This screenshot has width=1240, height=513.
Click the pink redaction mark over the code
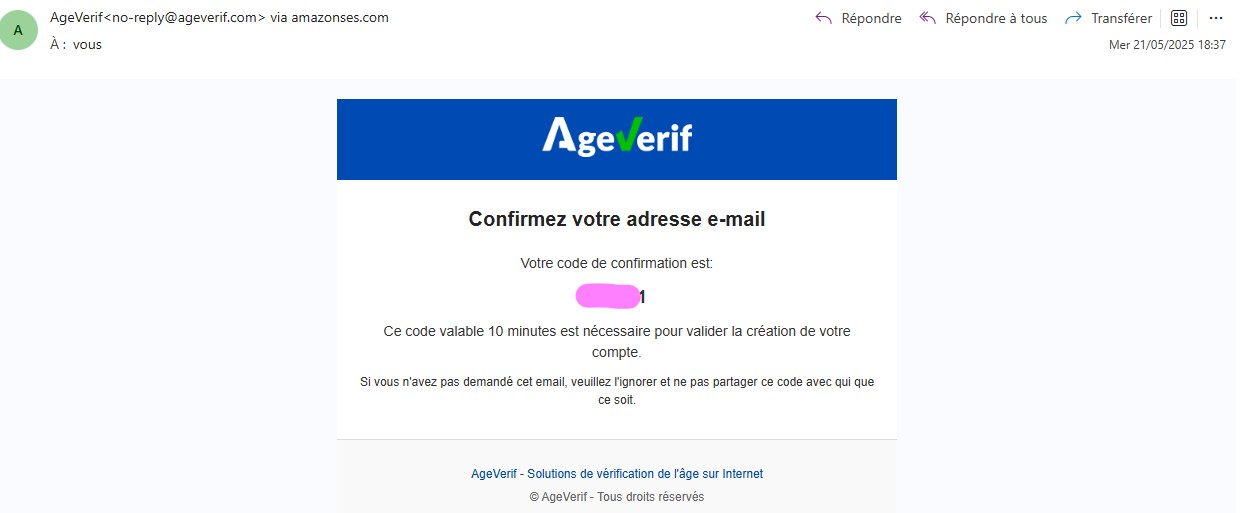(x=607, y=296)
